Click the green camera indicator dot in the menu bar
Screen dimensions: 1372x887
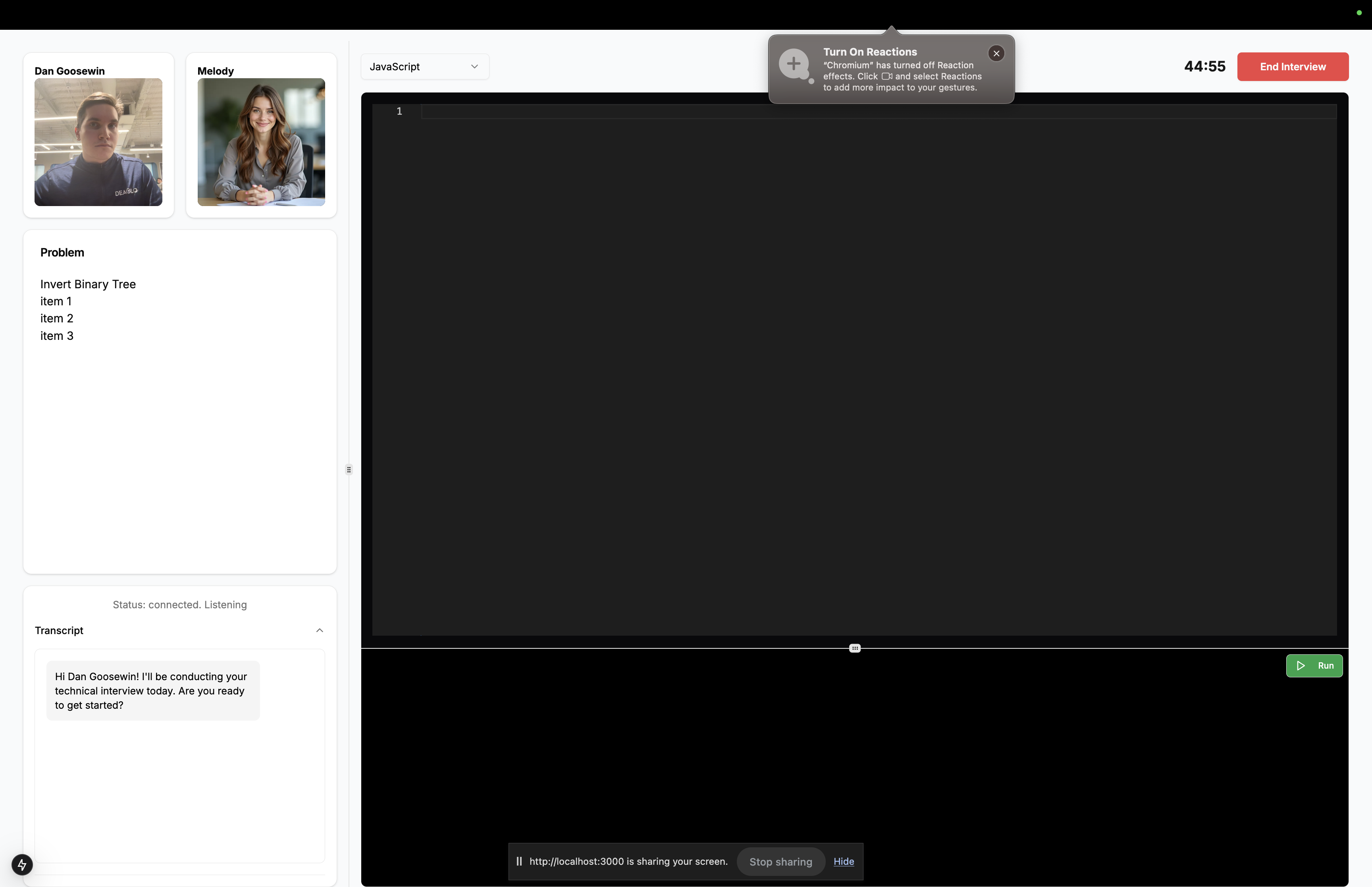click(1359, 13)
